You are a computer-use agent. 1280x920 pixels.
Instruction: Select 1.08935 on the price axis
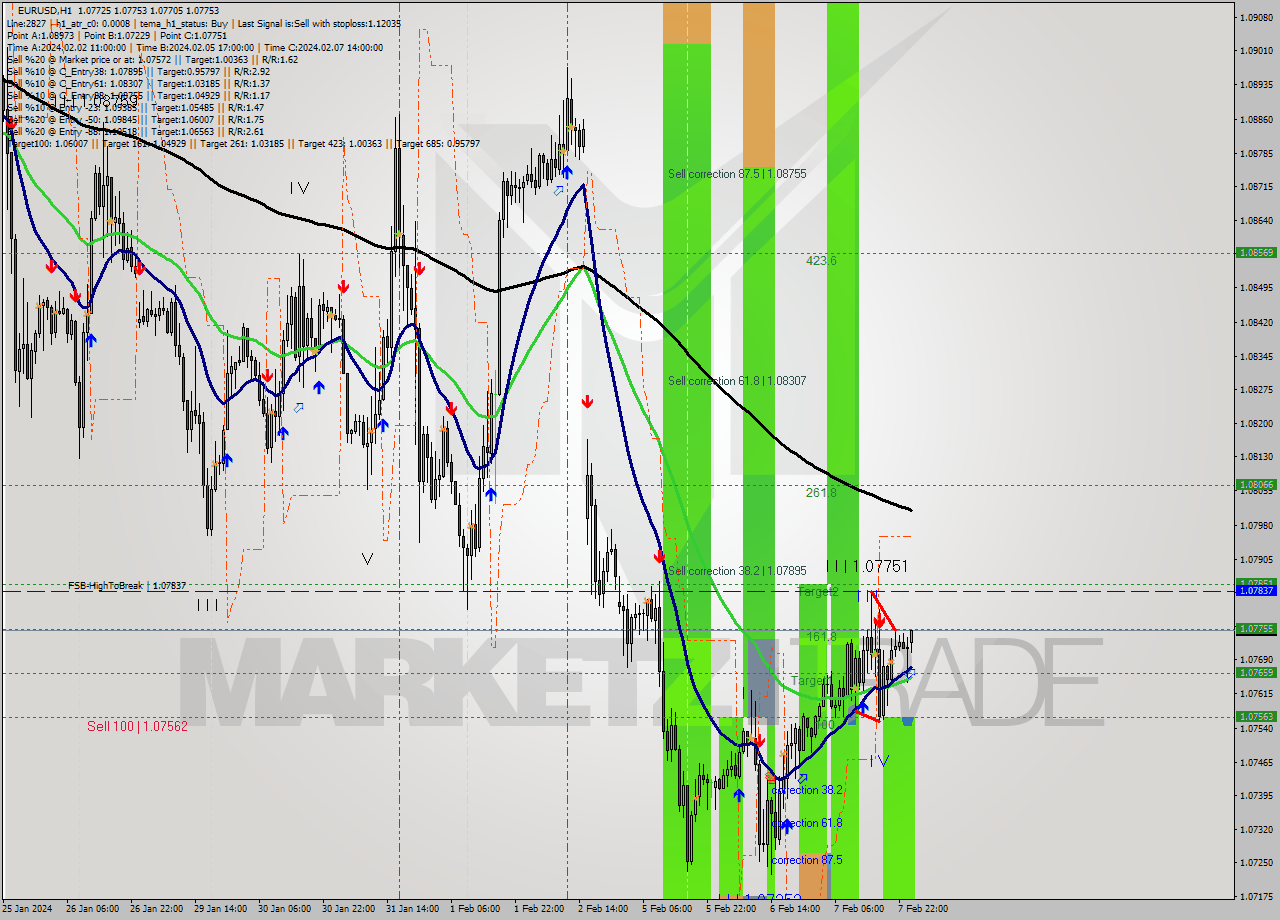click(x=1256, y=85)
